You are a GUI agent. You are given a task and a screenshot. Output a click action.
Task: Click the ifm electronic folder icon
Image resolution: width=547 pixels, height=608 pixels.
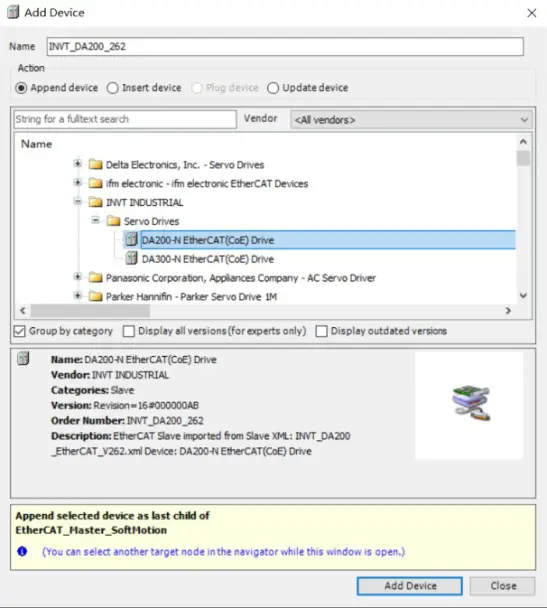[x=95, y=183]
